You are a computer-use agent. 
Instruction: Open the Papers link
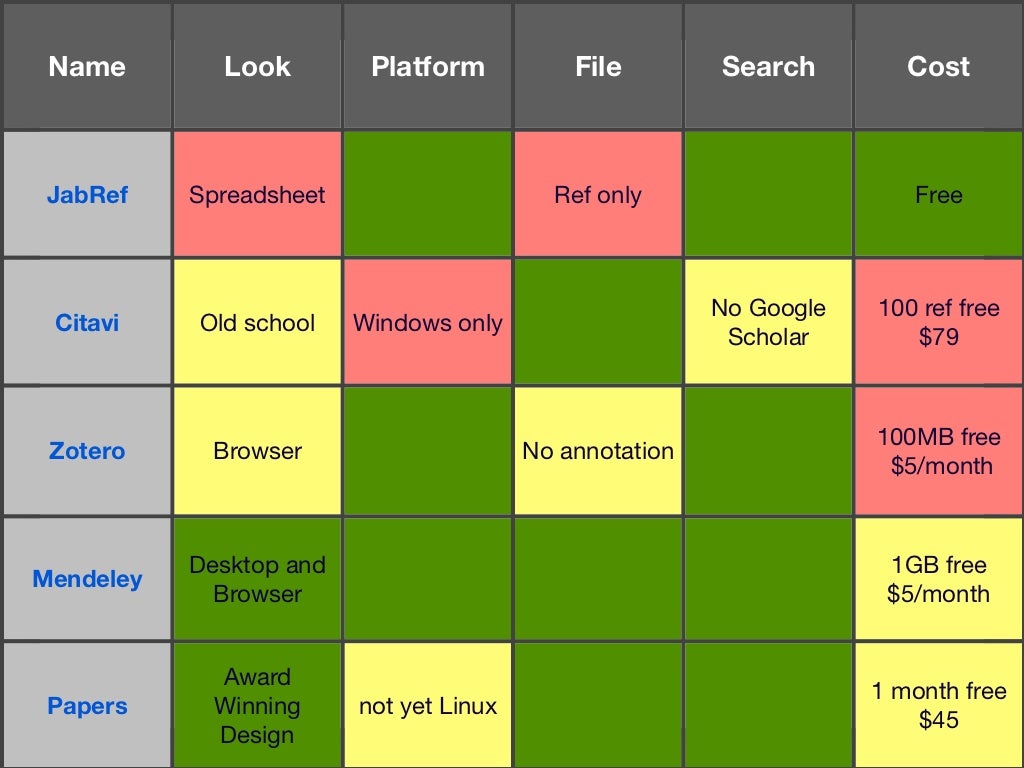(87, 706)
